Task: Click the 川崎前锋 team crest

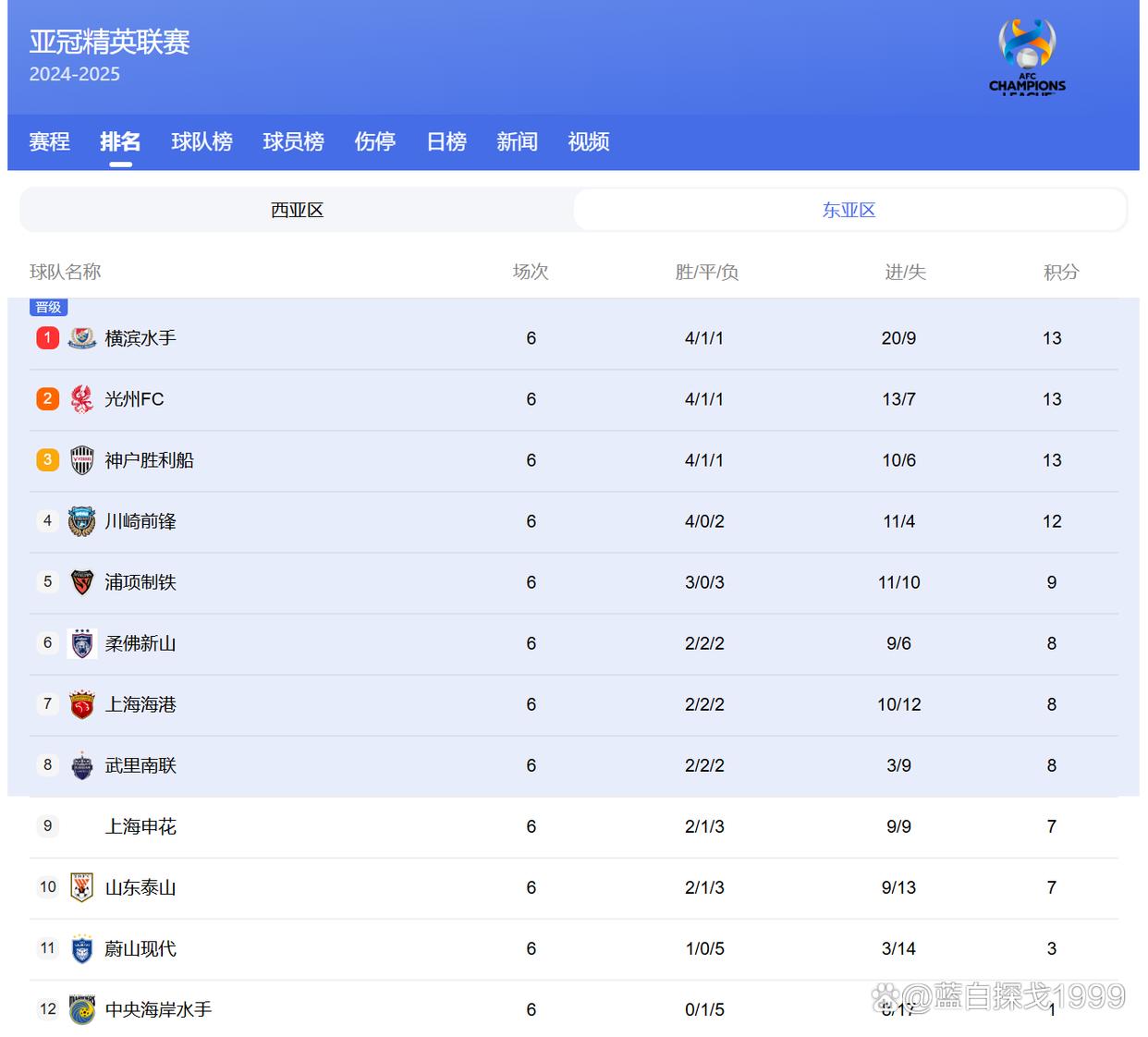Action: point(82,521)
